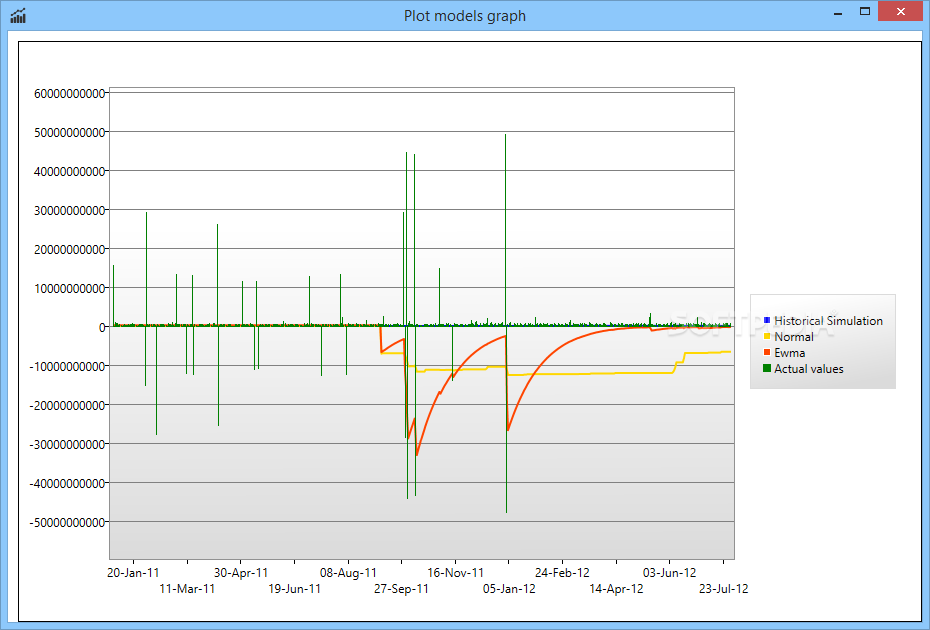Click the 30000000000 y-axis label
This screenshot has width=930, height=630.
coord(70,211)
